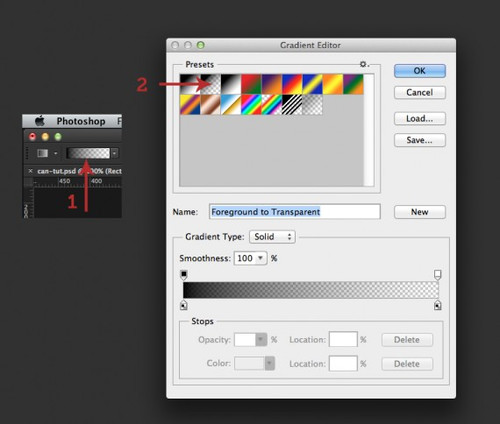Select the Foreground to Transparent gradient preset
This screenshot has height=424, width=500.
[x=210, y=84]
